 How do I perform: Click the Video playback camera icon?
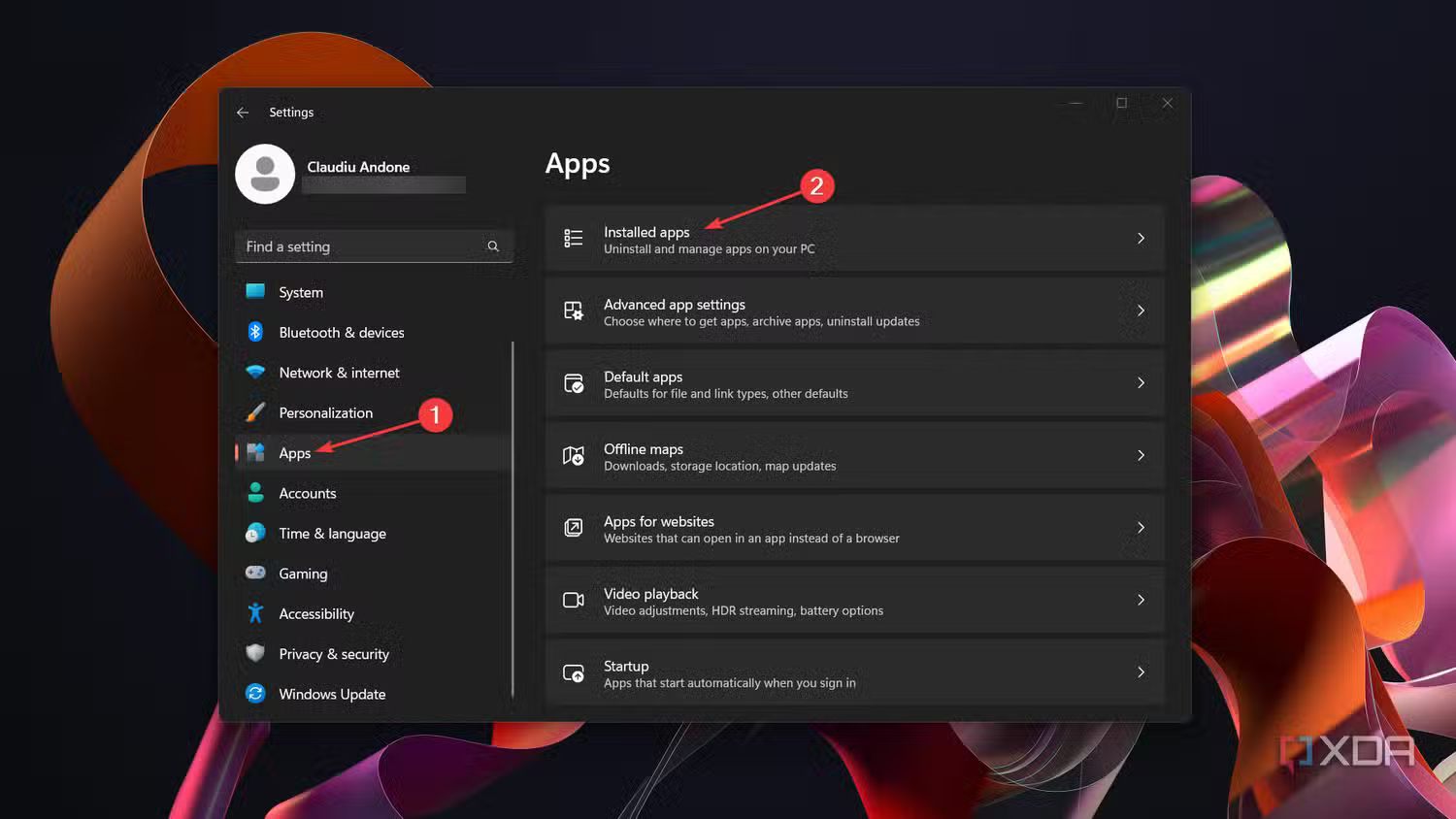coord(574,601)
